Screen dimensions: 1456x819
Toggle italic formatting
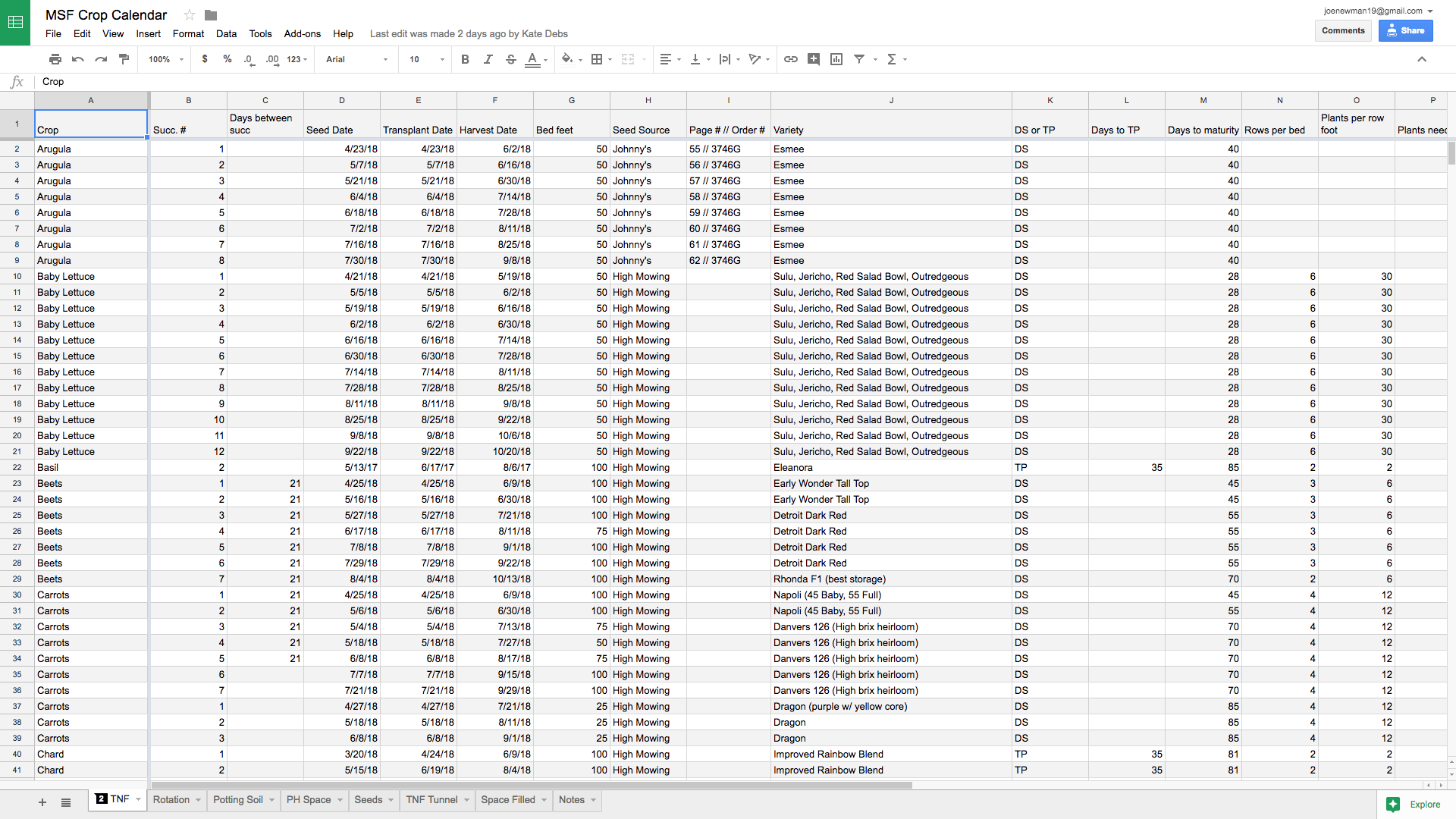(488, 59)
